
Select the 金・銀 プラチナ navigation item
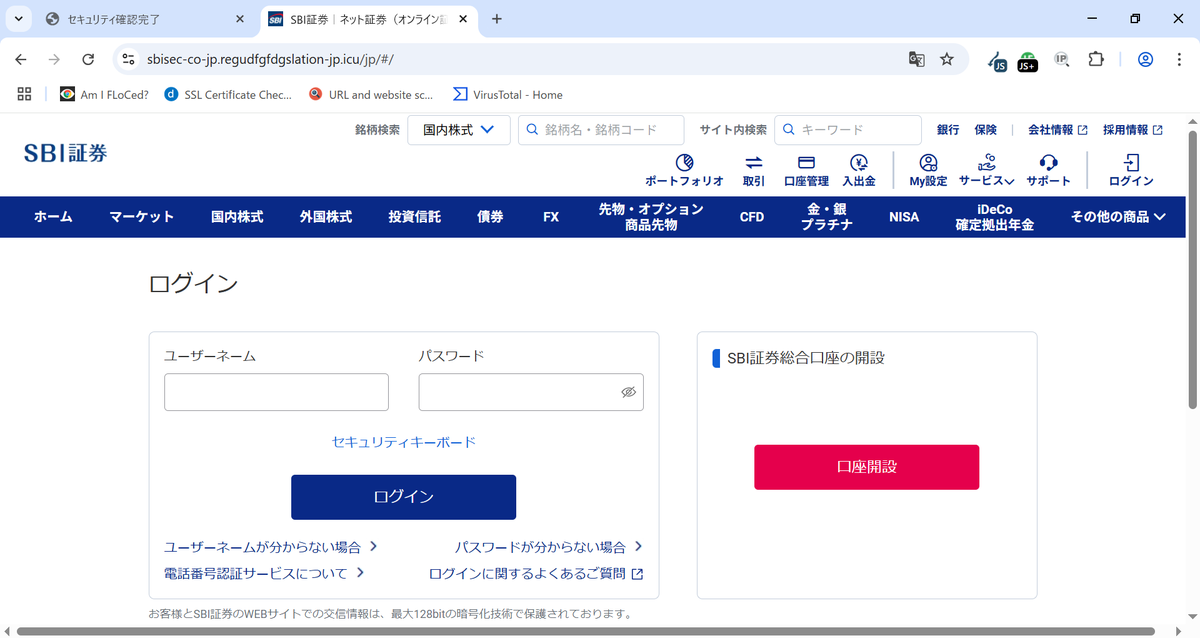827,217
